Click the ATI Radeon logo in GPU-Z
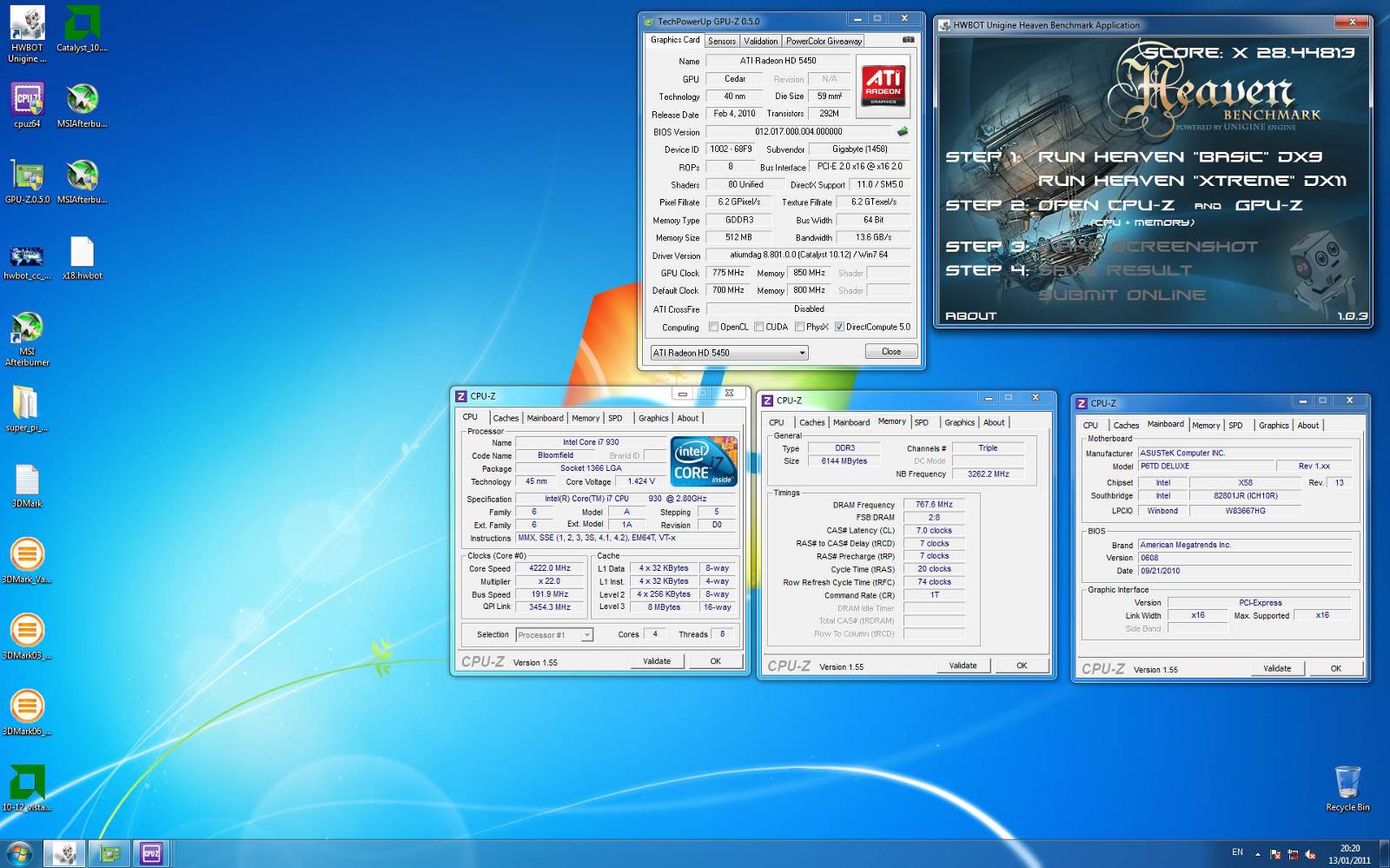 click(x=884, y=84)
